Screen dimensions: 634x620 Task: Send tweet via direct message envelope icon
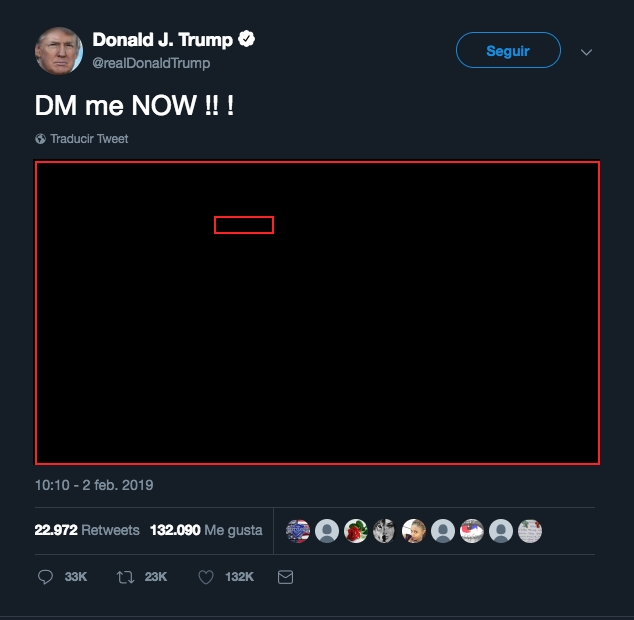[x=285, y=577]
